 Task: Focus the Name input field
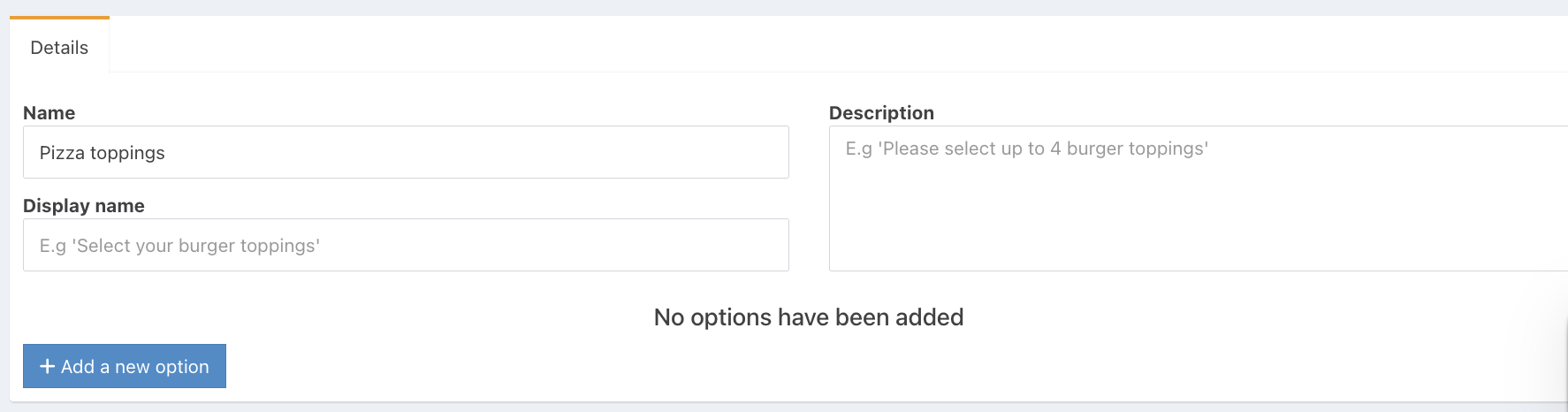tap(406, 152)
